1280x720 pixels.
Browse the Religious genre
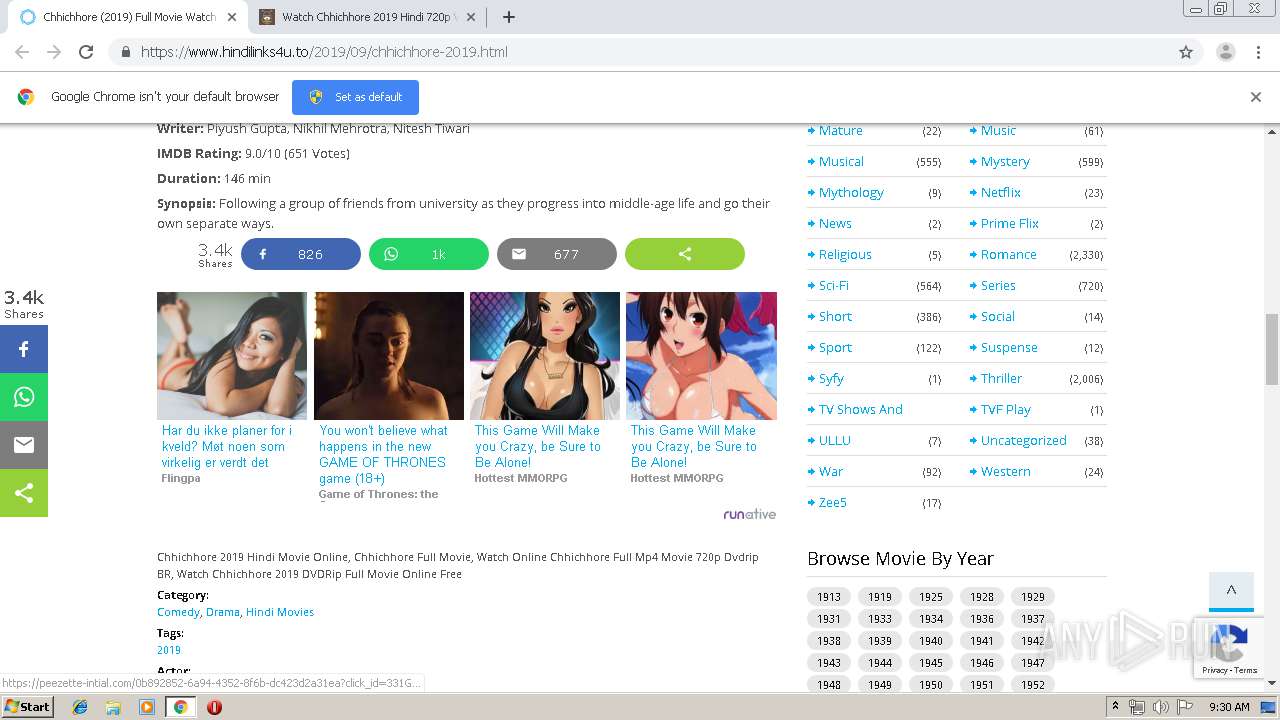[845, 255]
